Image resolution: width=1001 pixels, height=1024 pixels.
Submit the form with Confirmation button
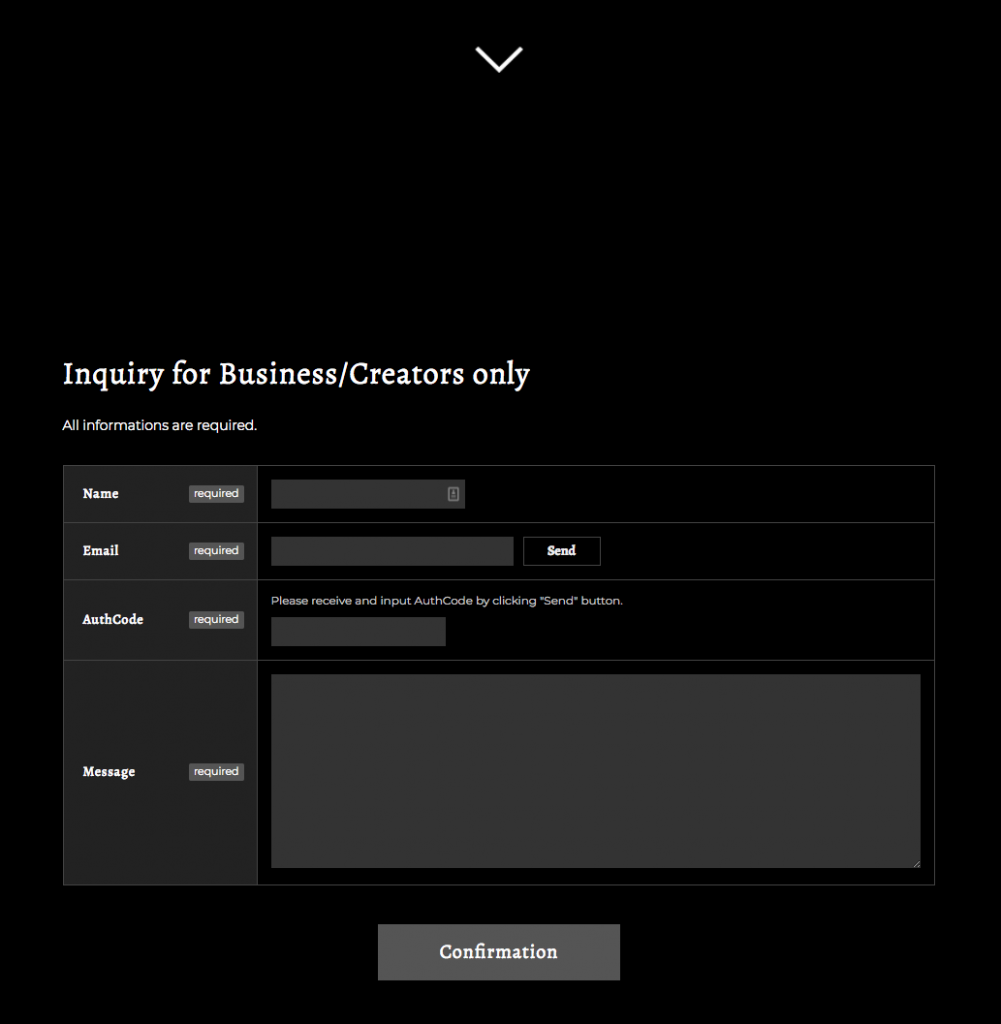point(498,952)
